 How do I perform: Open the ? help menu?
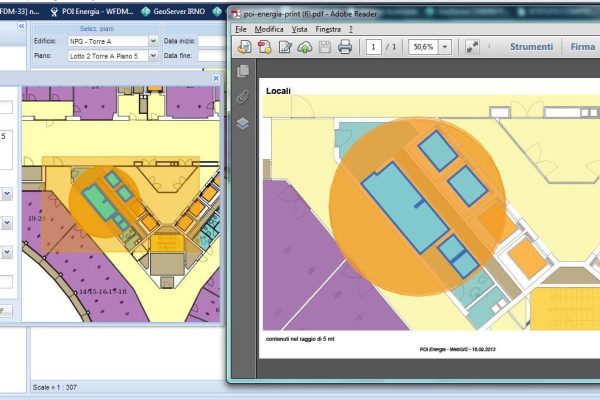coord(351,29)
